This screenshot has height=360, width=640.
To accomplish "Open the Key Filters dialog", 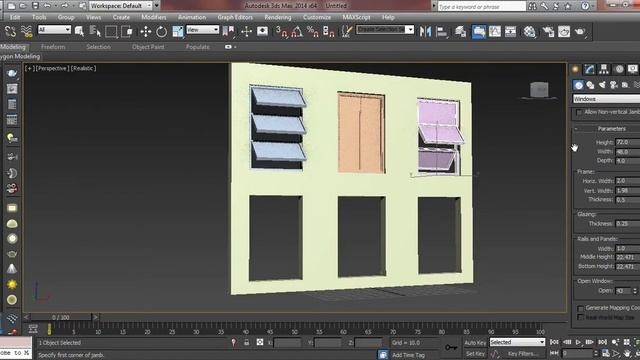I will click(522, 353).
